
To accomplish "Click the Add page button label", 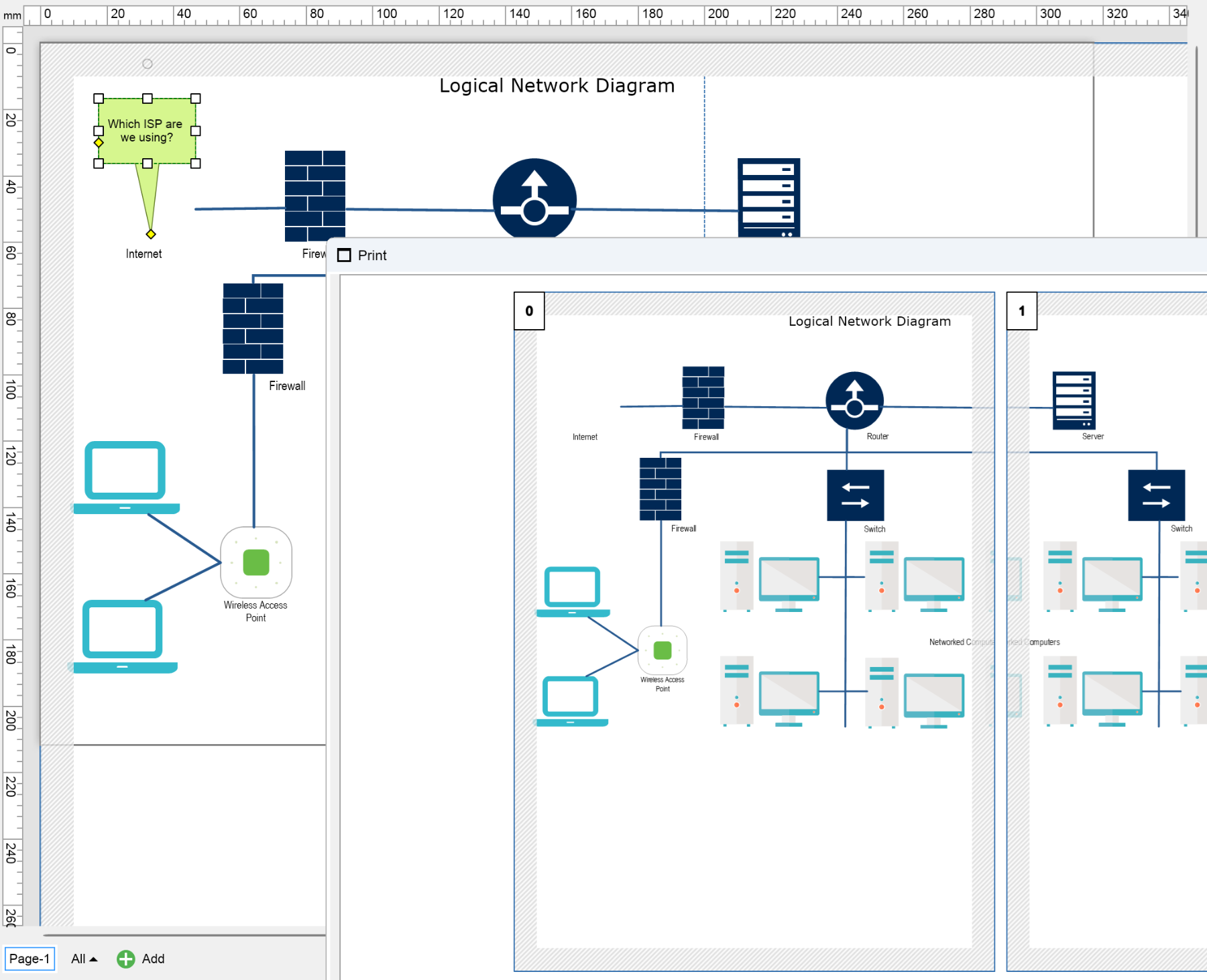I will [x=154, y=959].
